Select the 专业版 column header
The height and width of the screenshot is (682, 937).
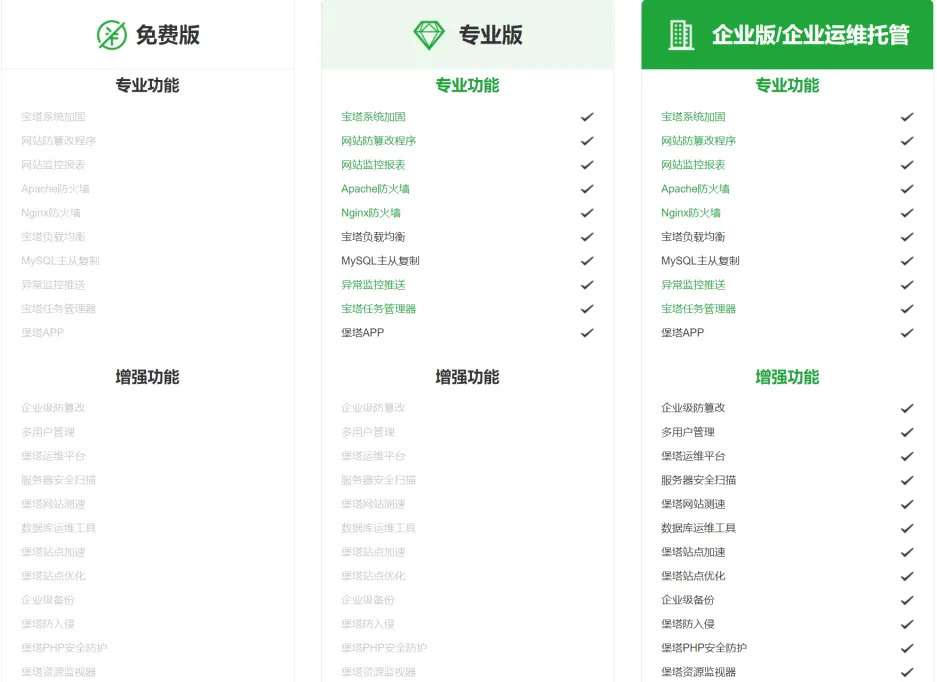tap(468, 33)
